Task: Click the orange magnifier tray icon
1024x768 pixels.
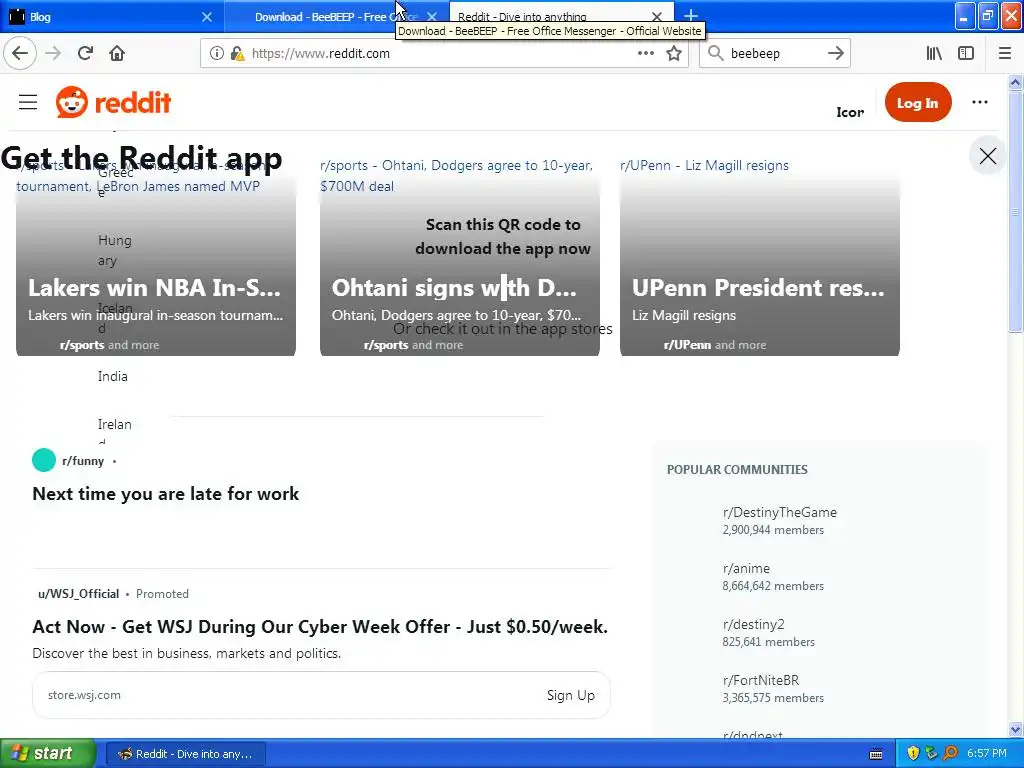Action: [x=950, y=753]
